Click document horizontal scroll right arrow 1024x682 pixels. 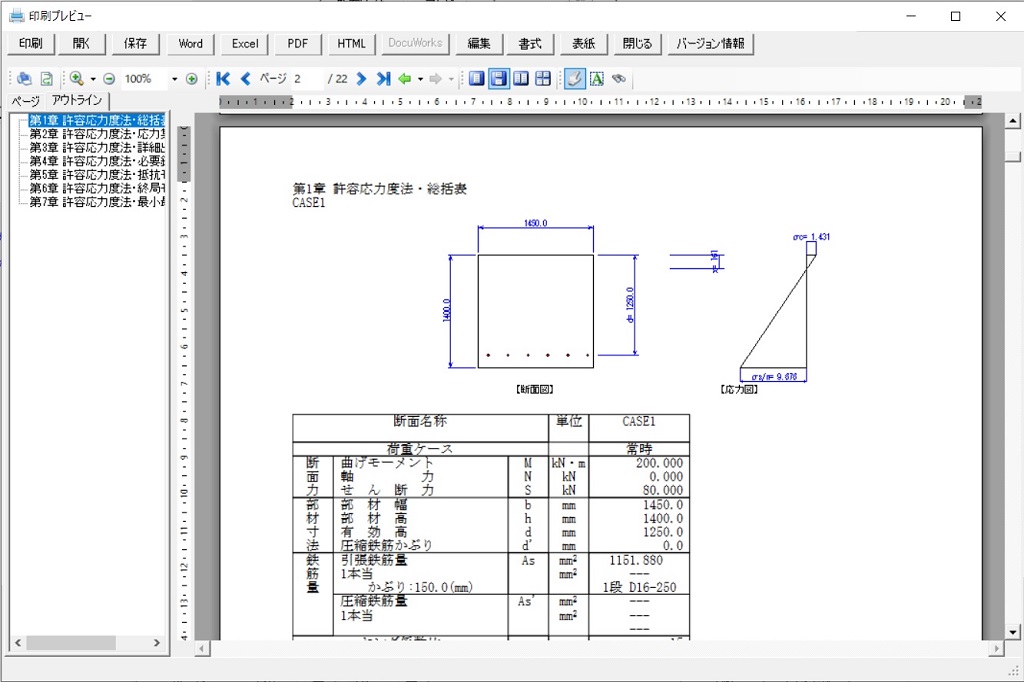point(996,649)
